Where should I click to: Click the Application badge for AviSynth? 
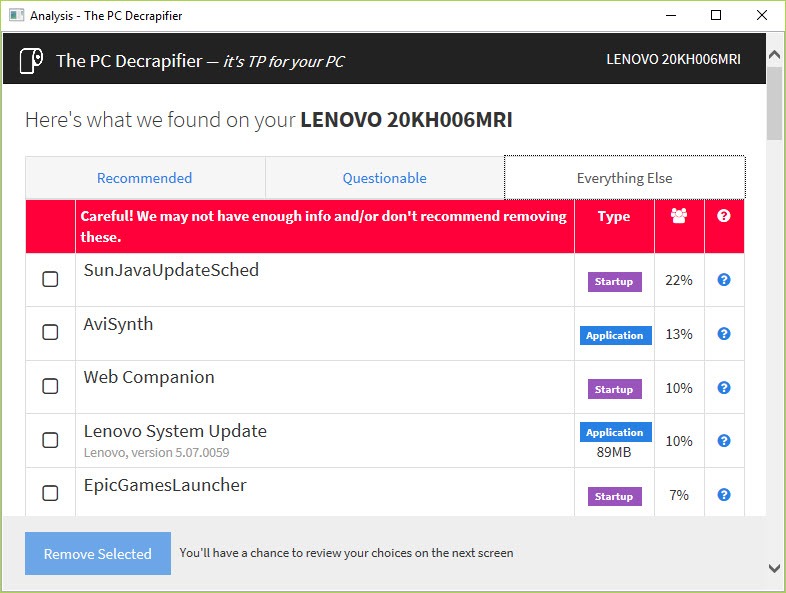[x=616, y=335]
